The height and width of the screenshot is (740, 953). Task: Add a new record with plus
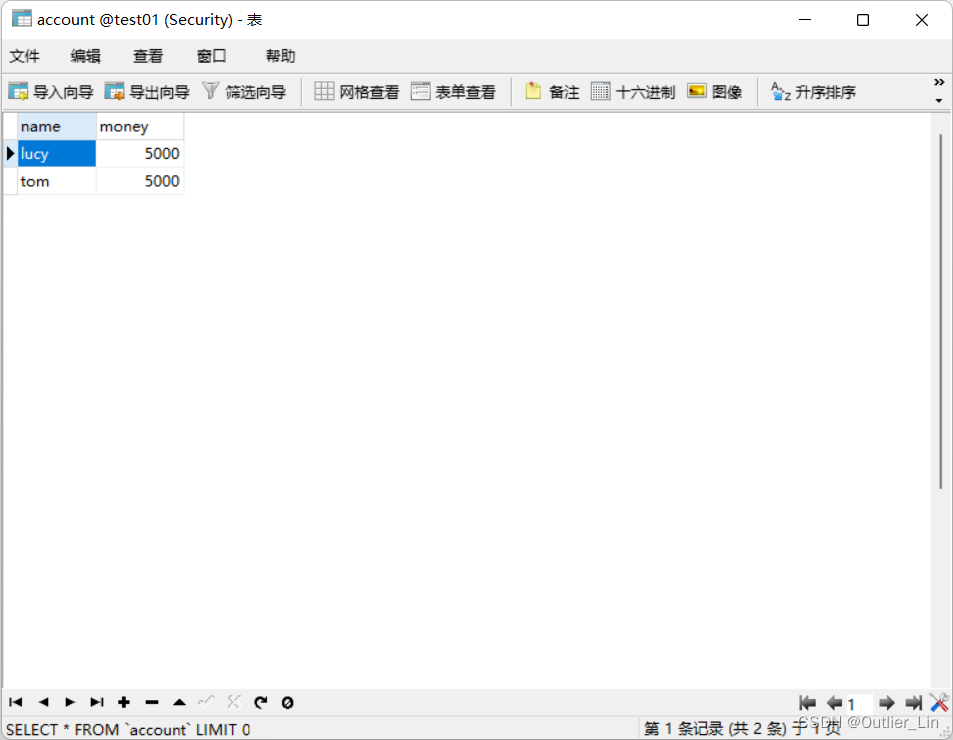[x=124, y=702]
